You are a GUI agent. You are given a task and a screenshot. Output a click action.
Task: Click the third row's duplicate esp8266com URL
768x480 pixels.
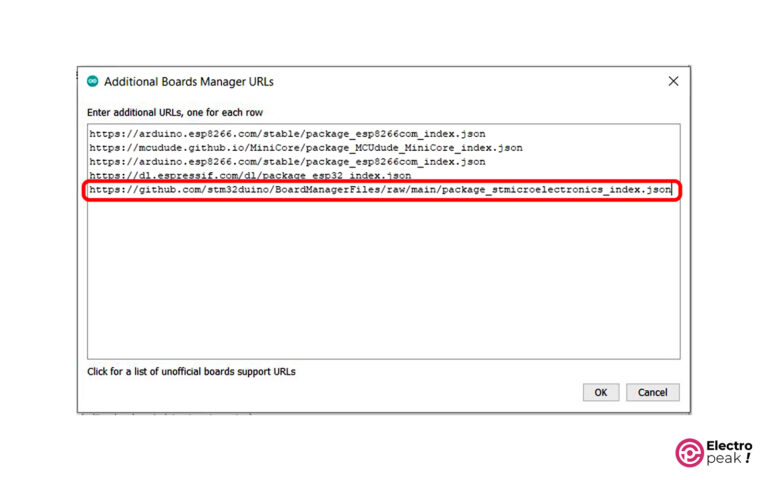click(x=287, y=161)
